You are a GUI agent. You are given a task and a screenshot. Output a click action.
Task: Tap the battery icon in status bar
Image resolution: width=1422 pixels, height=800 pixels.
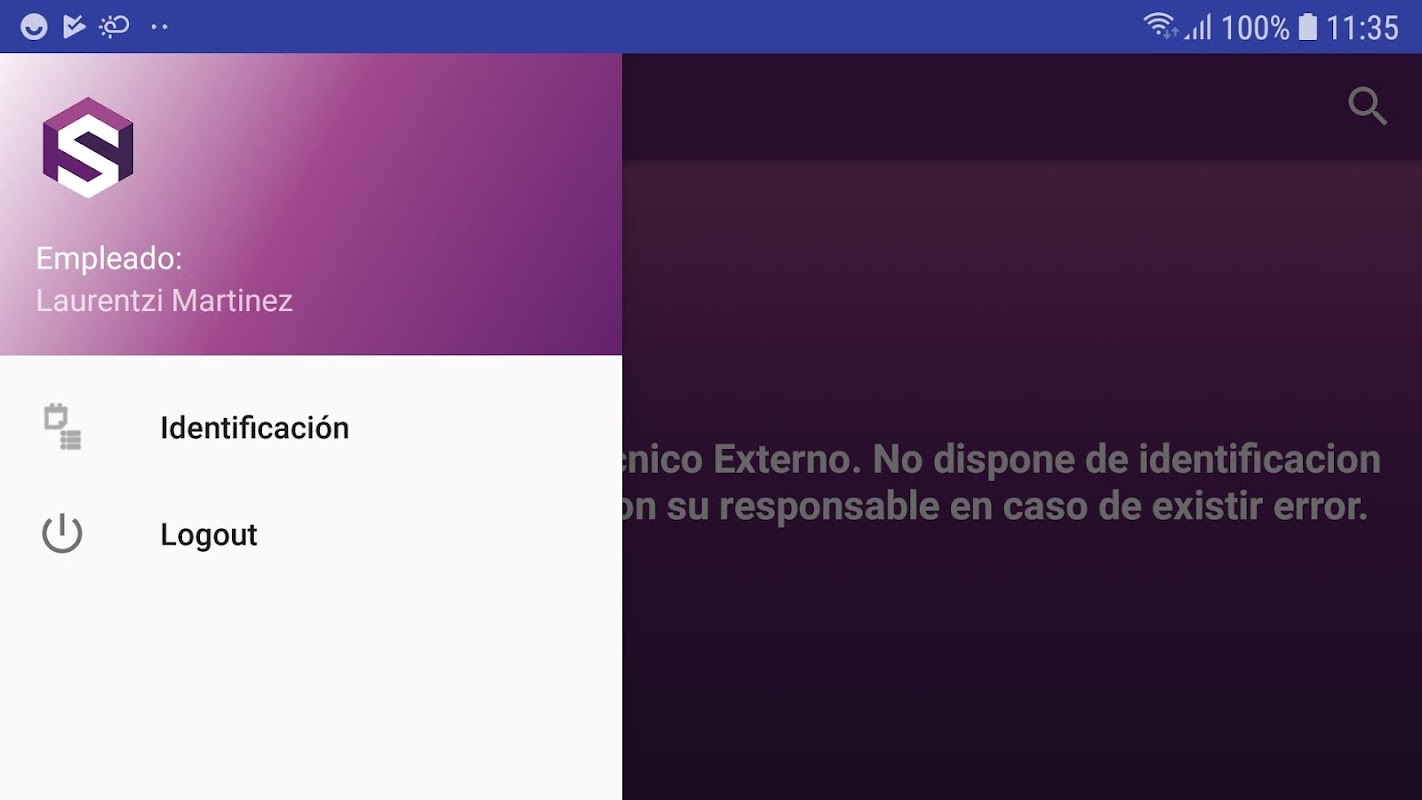1307,27
